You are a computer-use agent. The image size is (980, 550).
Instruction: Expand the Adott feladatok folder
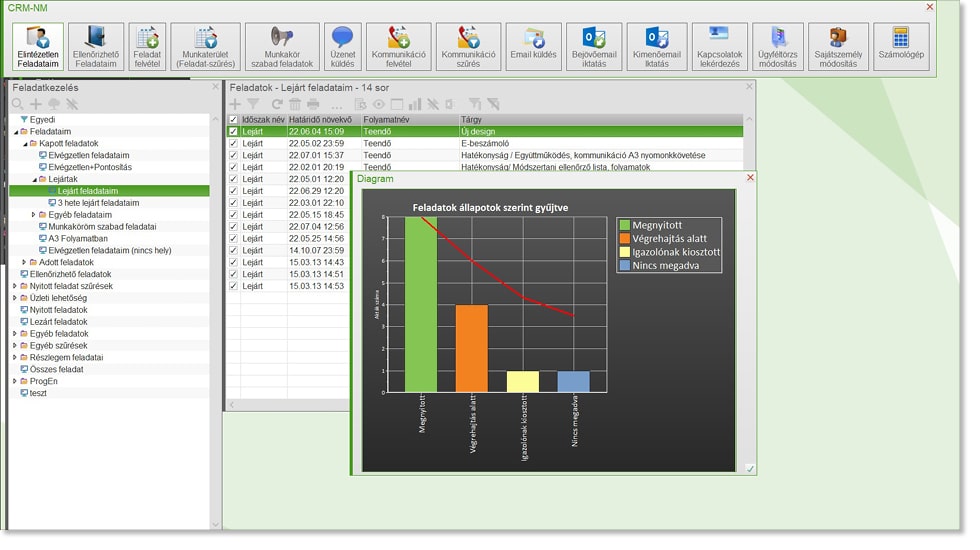click(x=24, y=262)
